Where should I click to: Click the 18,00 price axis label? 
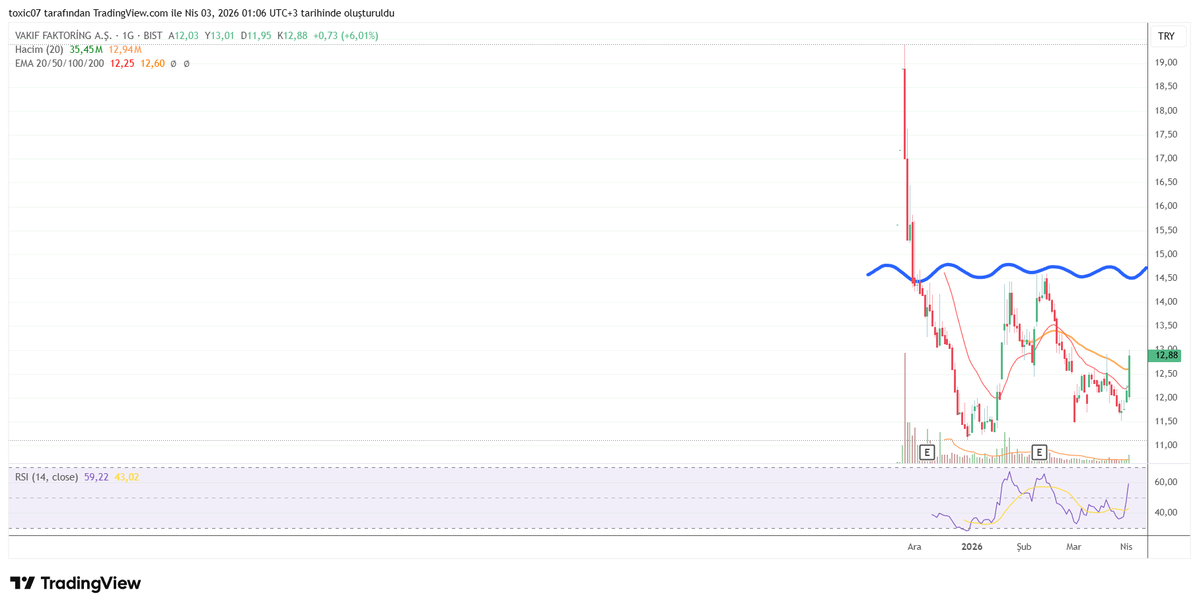1166,111
